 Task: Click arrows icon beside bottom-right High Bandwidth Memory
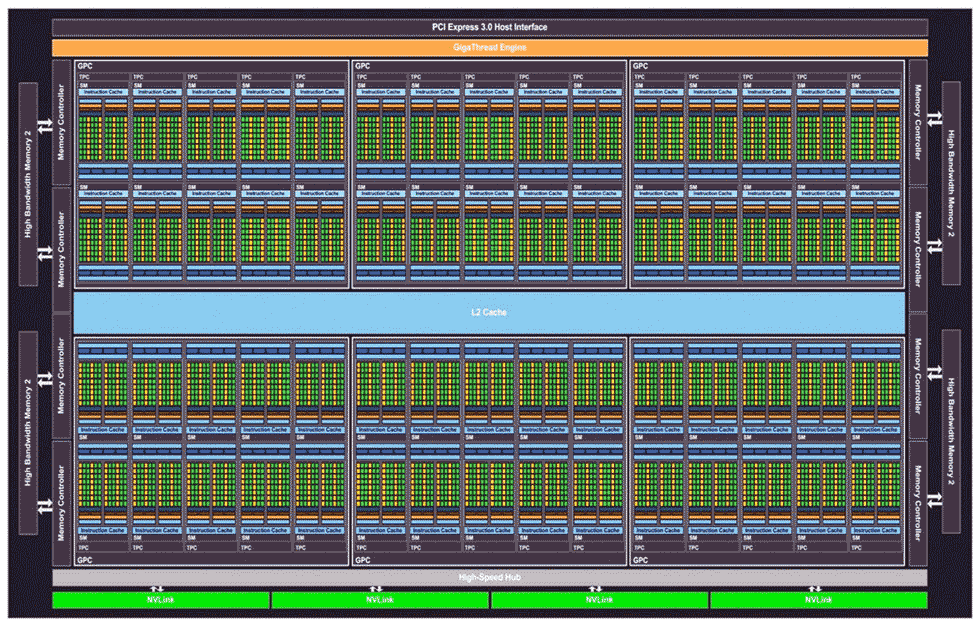[934, 499]
